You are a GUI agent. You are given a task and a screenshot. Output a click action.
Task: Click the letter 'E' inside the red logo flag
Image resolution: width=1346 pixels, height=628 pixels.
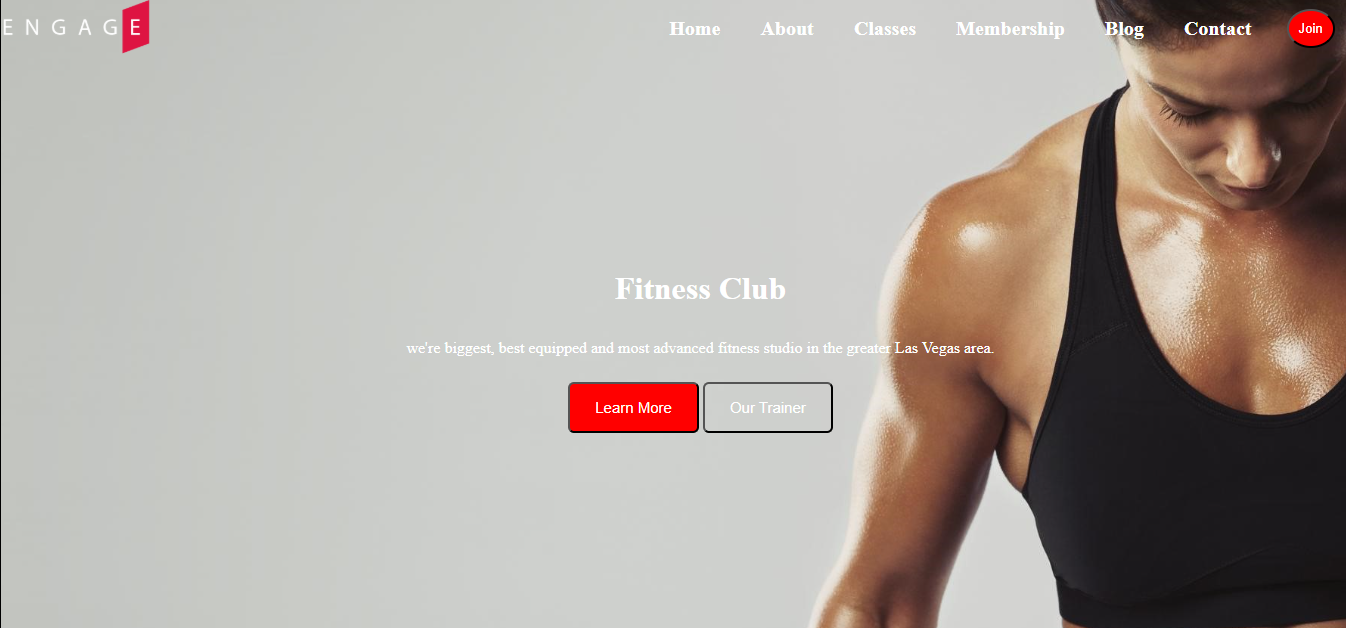(136, 28)
